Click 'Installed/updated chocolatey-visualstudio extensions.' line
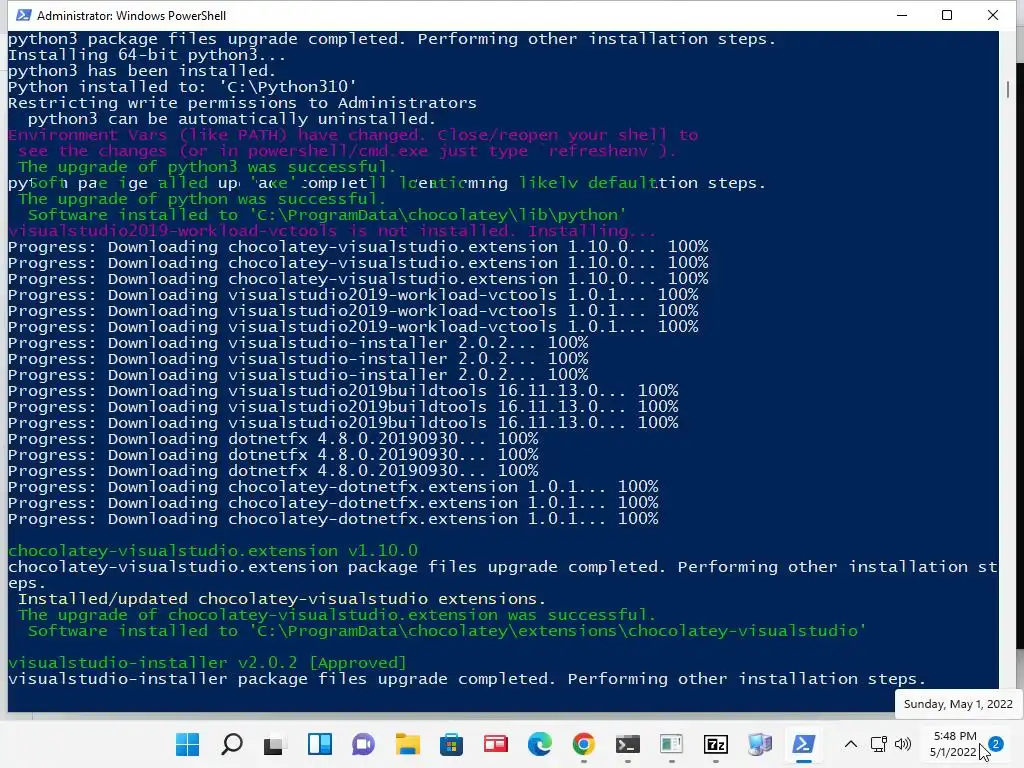The width and height of the screenshot is (1024, 768). coord(281,599)
